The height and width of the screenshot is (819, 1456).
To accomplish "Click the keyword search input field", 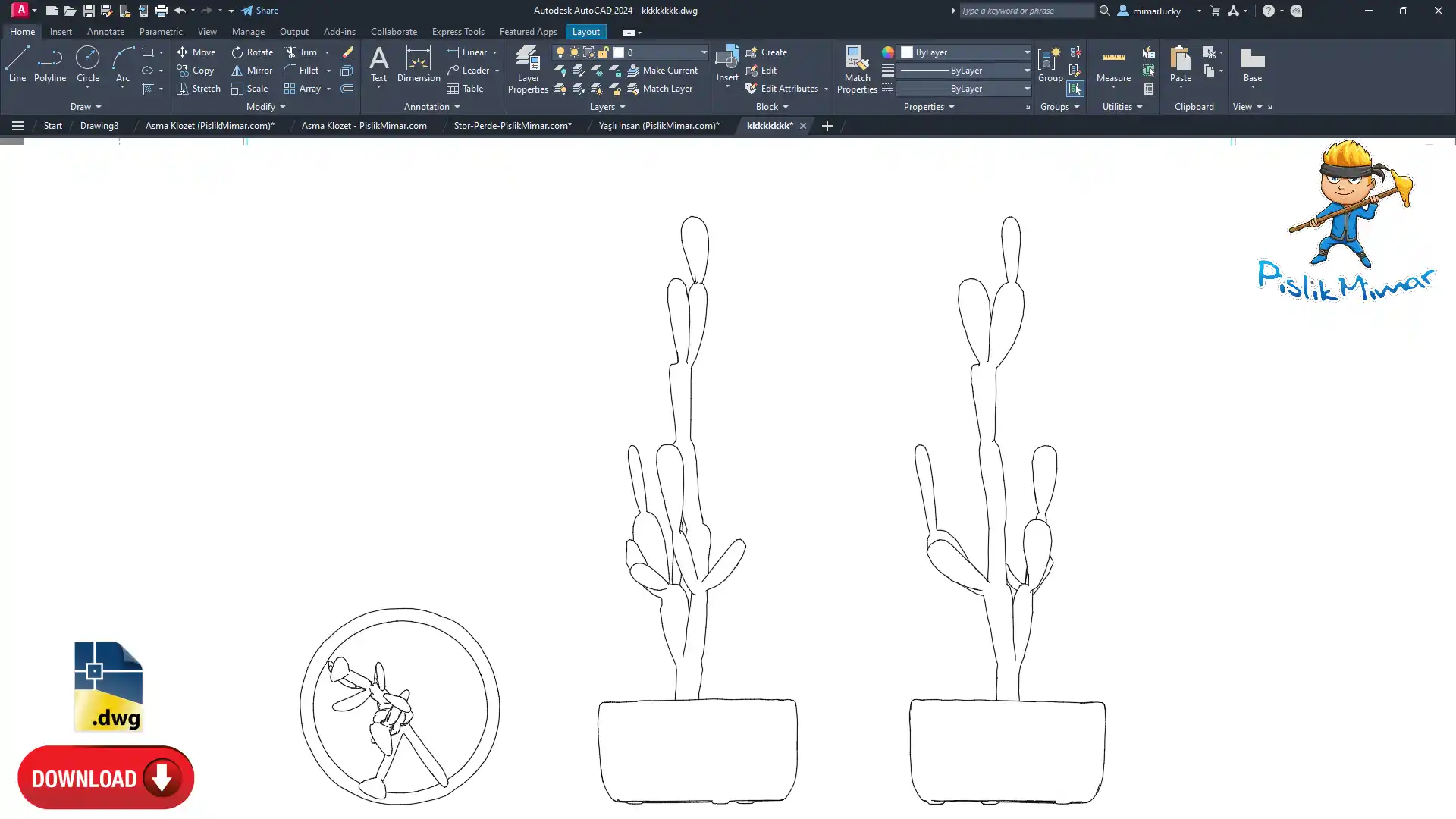I will [x=1025, y=11].
